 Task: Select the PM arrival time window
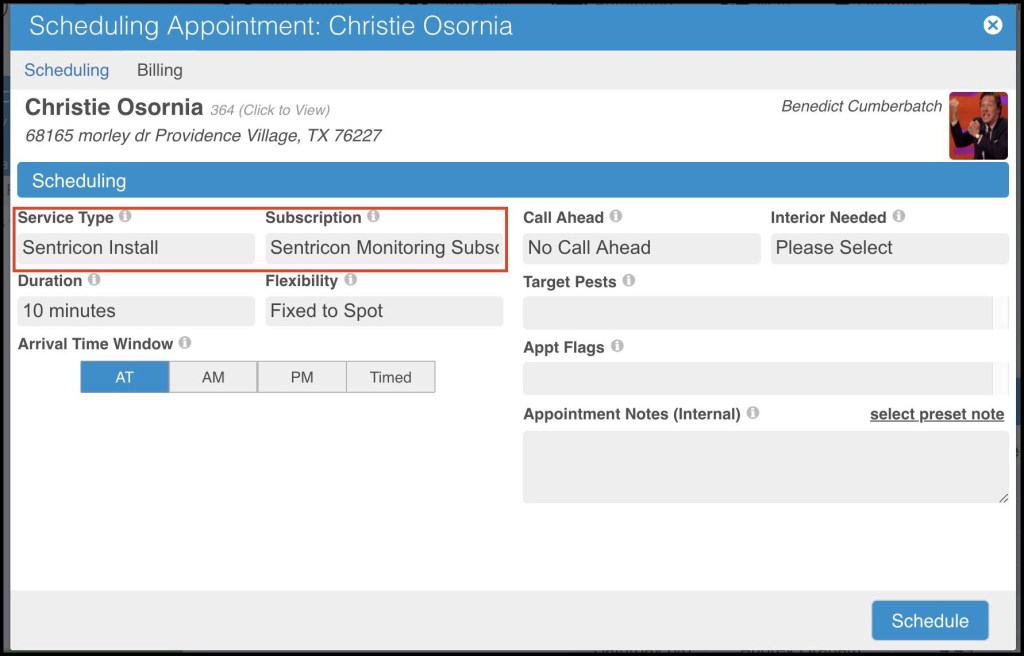(x=302, y=377)
